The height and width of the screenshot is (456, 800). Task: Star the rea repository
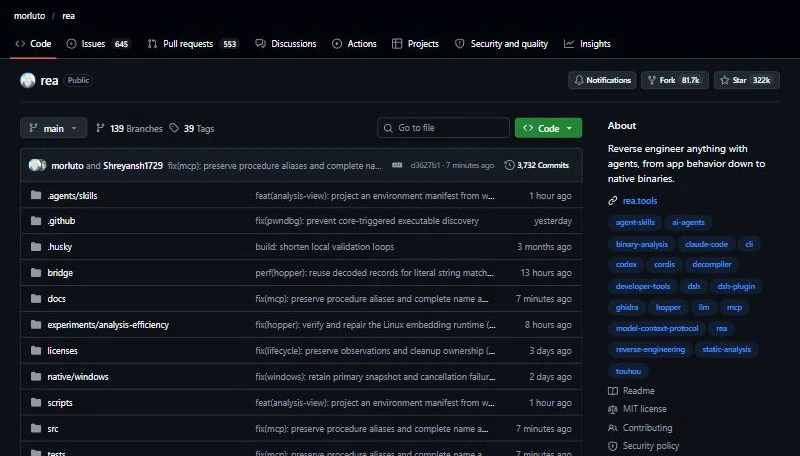click(x=746, y=80)
